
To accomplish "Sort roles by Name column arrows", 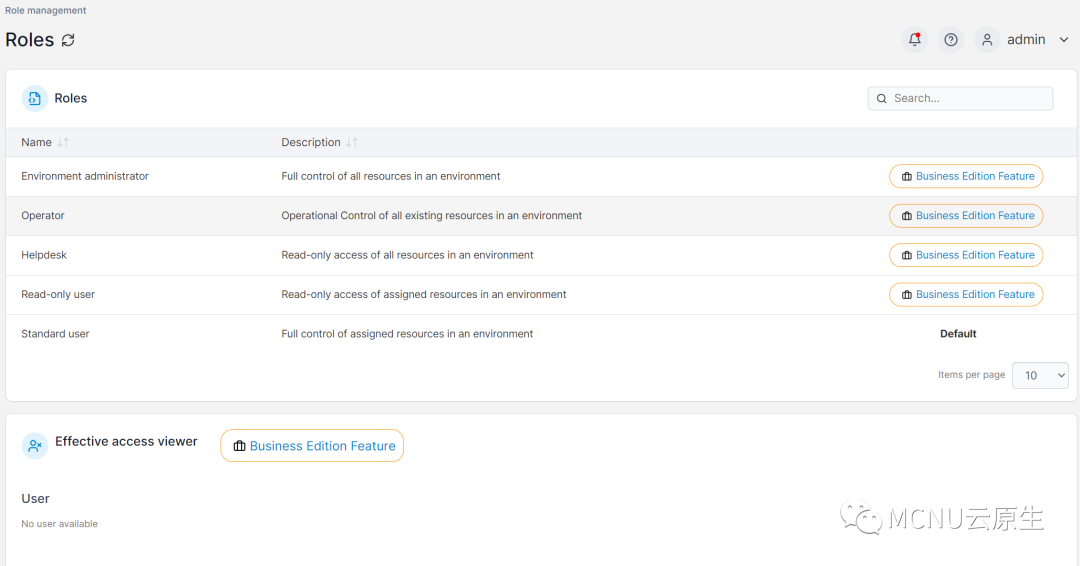I will point(63,143).
